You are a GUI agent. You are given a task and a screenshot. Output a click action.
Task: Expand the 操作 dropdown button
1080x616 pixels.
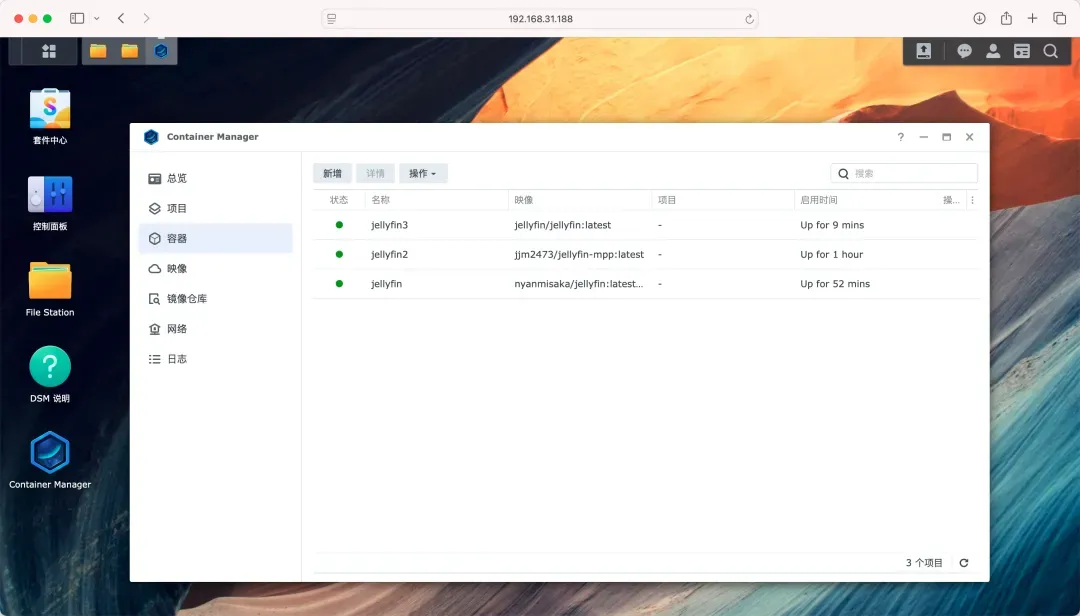tap(423, 174)
